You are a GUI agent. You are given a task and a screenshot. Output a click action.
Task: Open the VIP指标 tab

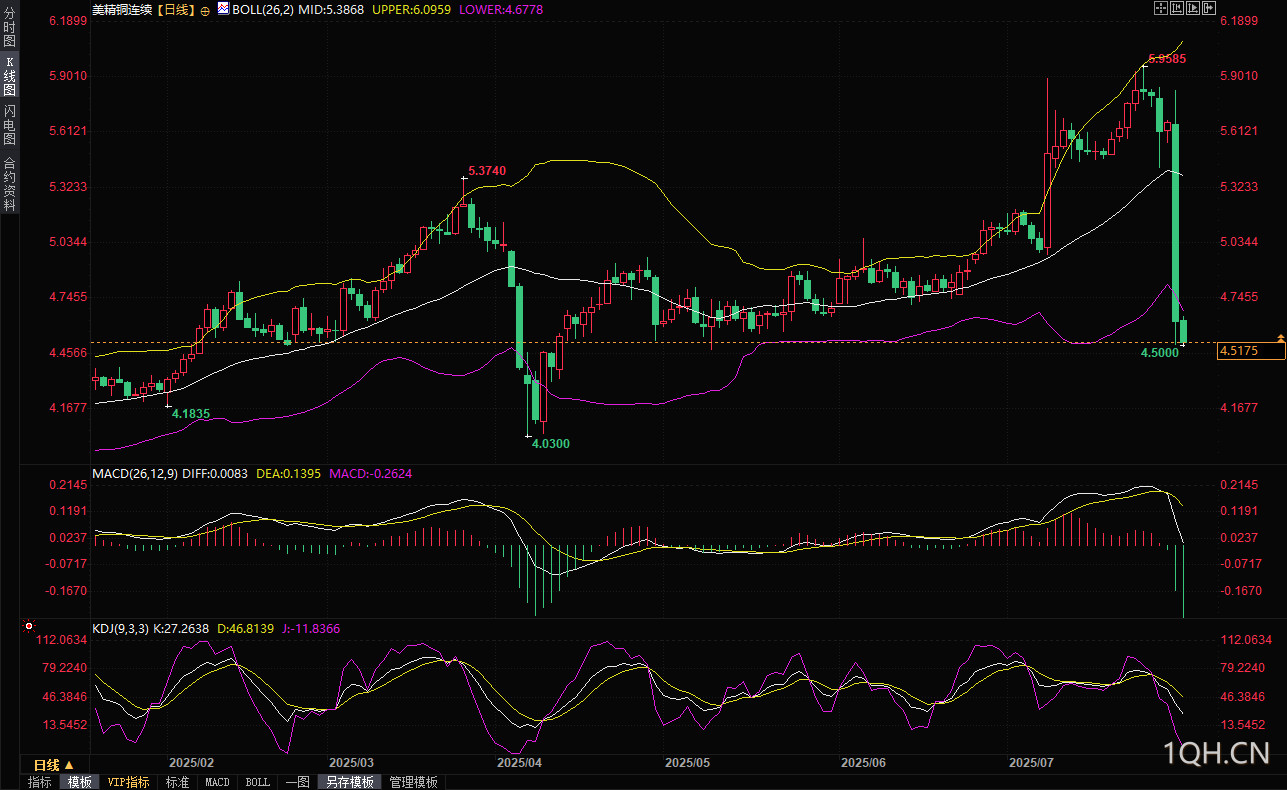coord(129,782)
